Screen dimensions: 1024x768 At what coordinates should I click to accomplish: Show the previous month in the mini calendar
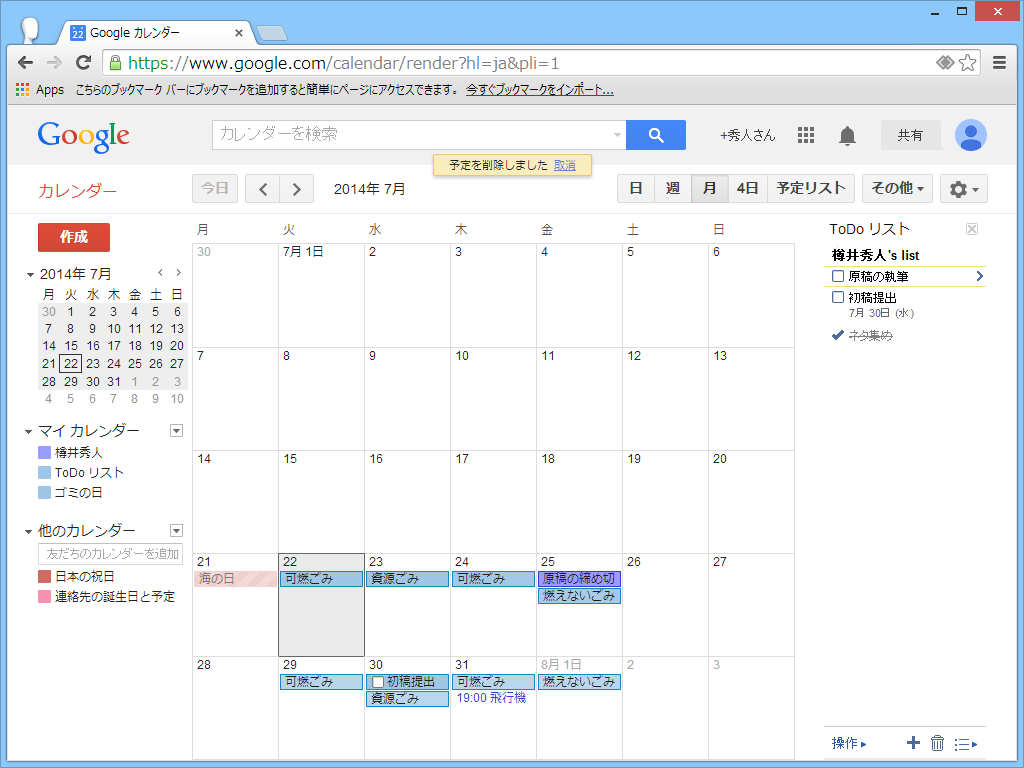(161, 273)
